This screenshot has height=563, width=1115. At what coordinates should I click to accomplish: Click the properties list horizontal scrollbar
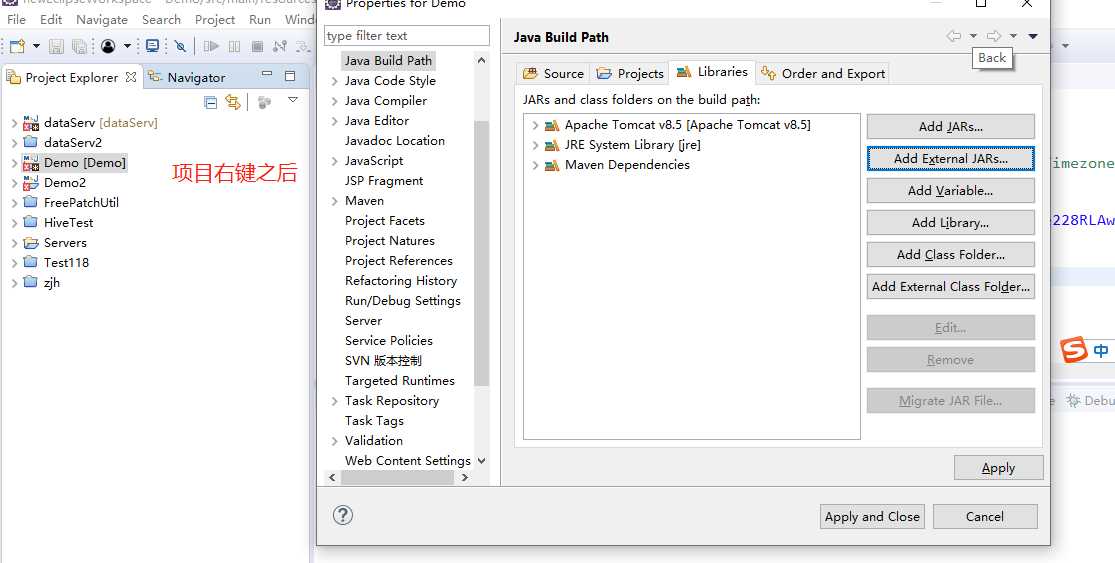pos(397,478)
